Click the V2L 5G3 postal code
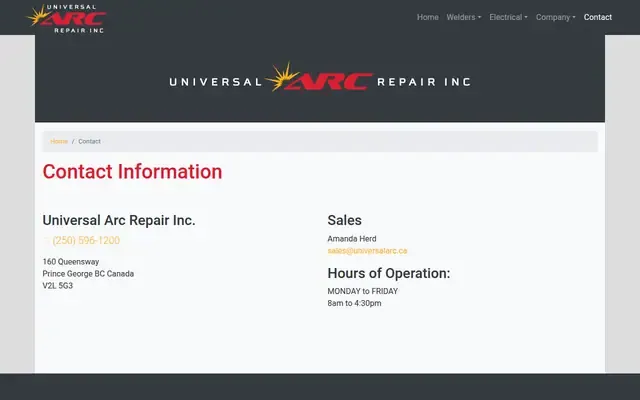Image resolution: width=640 pixels, height=400 pixels. pyautogui.click(x=58, y=285)
